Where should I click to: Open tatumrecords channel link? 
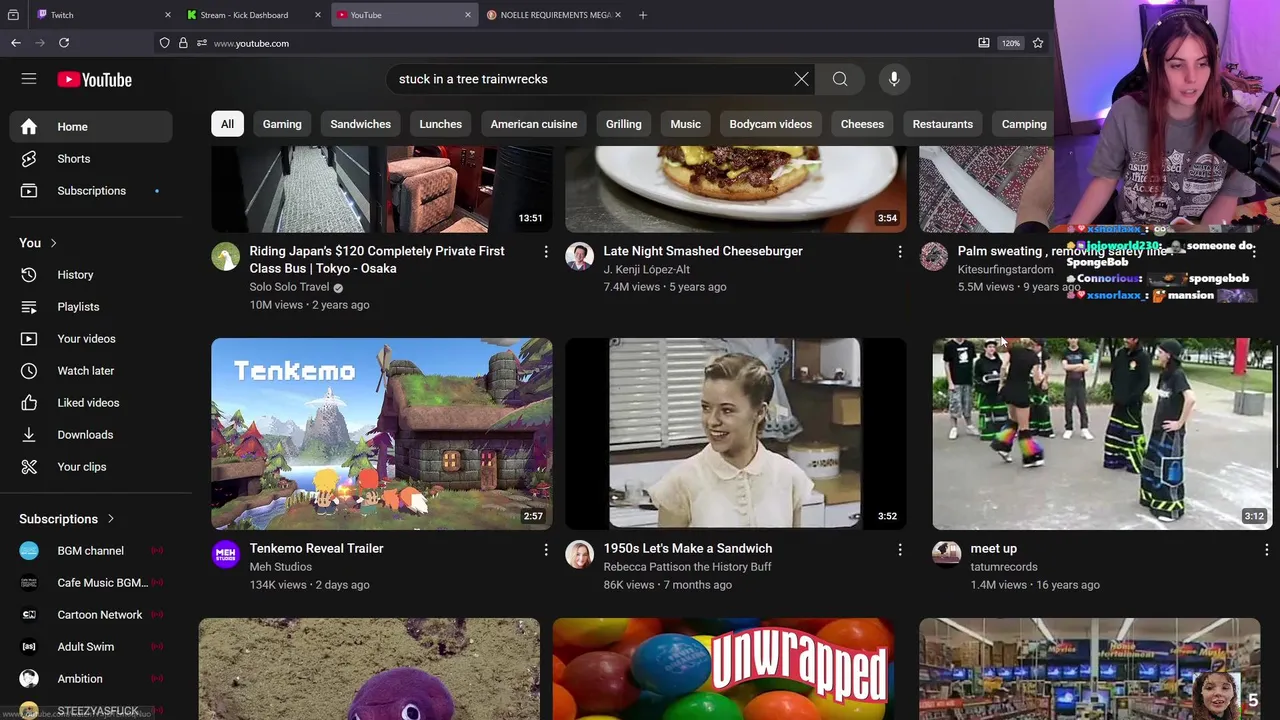(1004, 567)
